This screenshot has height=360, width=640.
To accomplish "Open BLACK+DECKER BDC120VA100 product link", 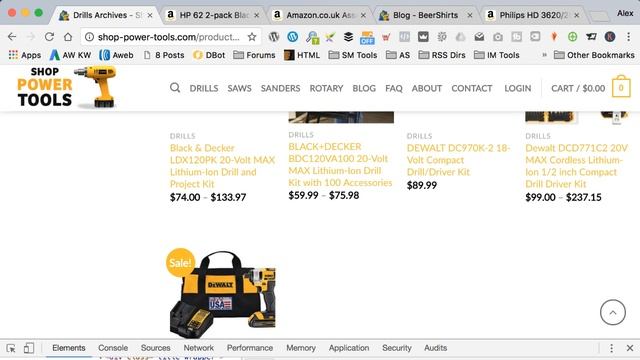I will click(340, 164).
